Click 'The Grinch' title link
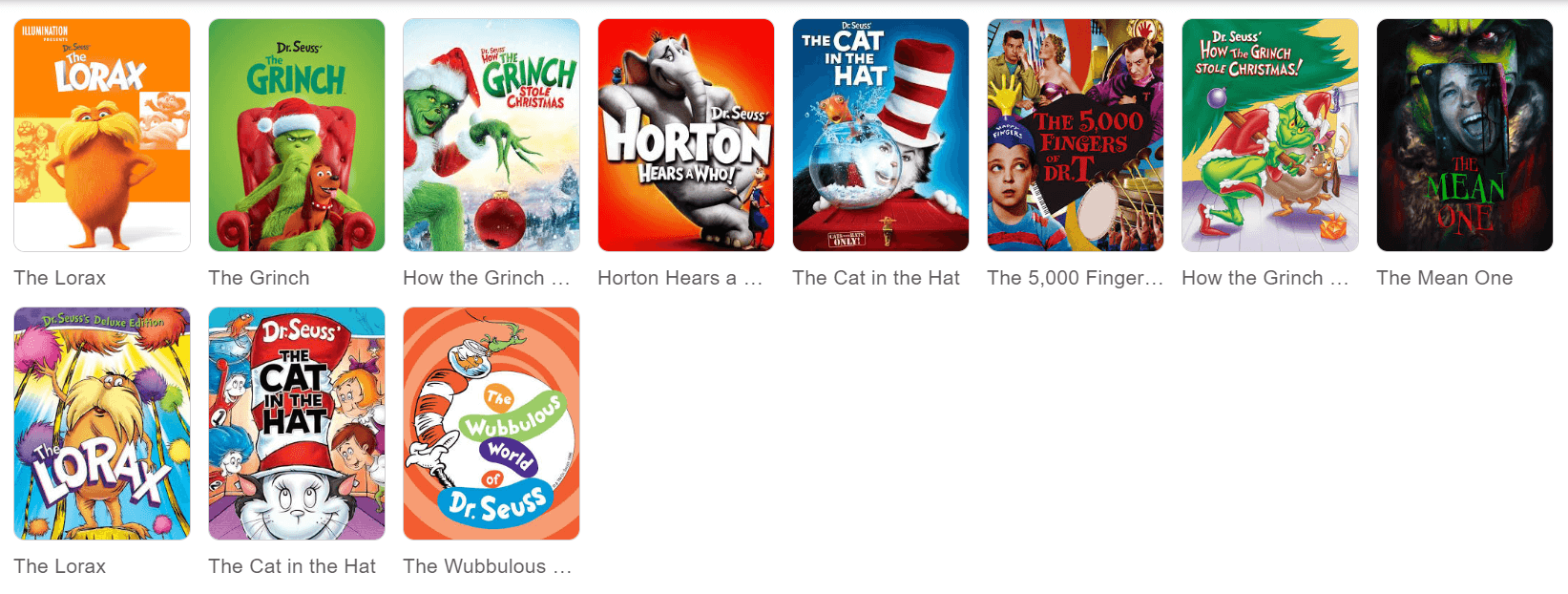Viewport: 1568px width, 594px height. point(259,278)
